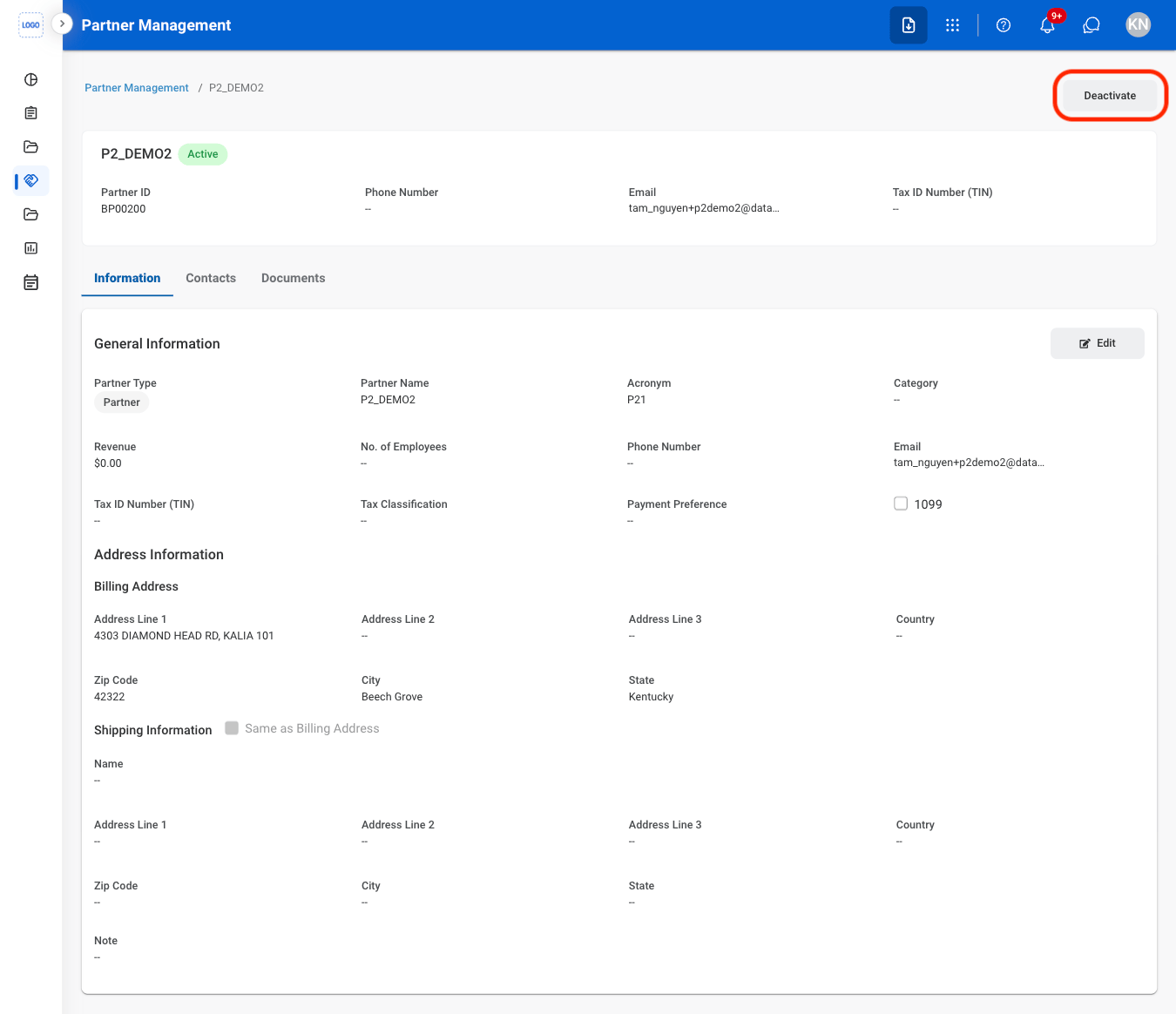Click Partner Name value P2_DEMO2
This screenshot has width=1176, height=1014.
tap(388, 400)
